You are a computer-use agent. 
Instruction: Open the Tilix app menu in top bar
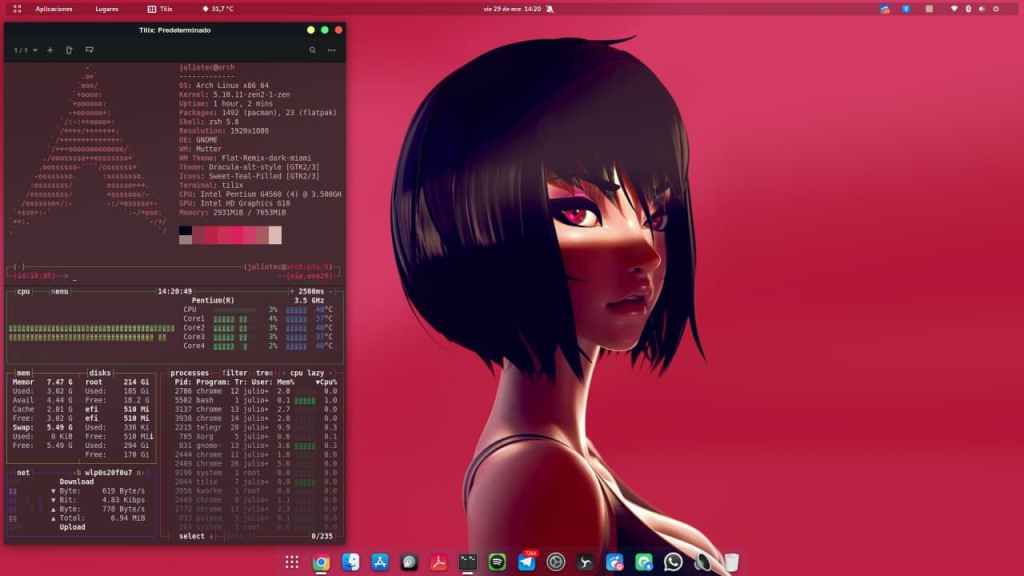pyautogui.click(x=158, y=8)
